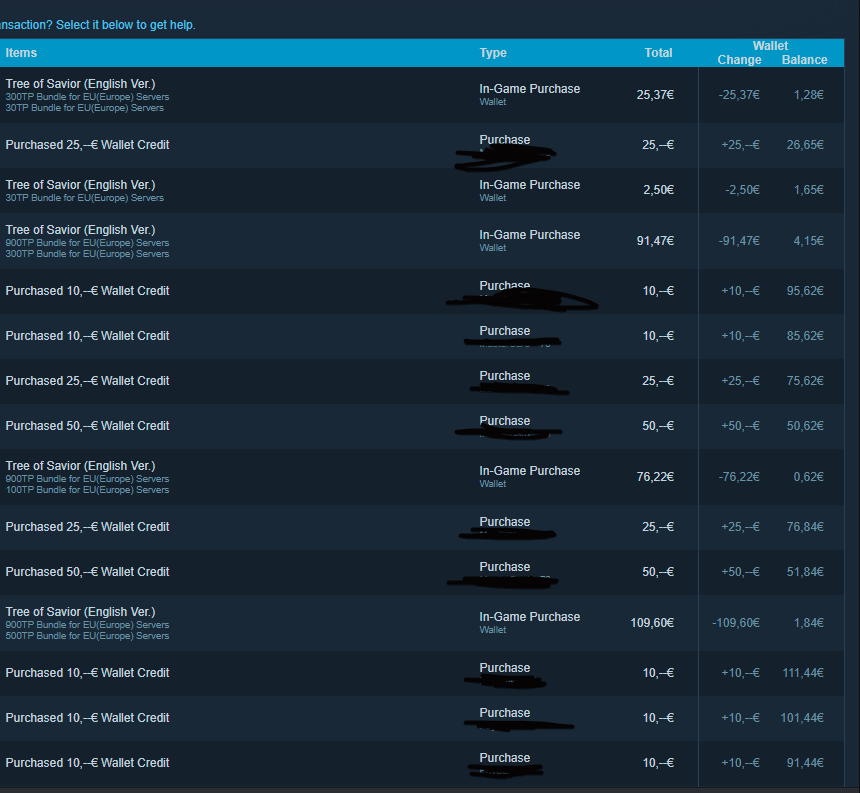Click the 26,65€ wallet balance
Screen dimensions: 860x793
pos(805,145)
